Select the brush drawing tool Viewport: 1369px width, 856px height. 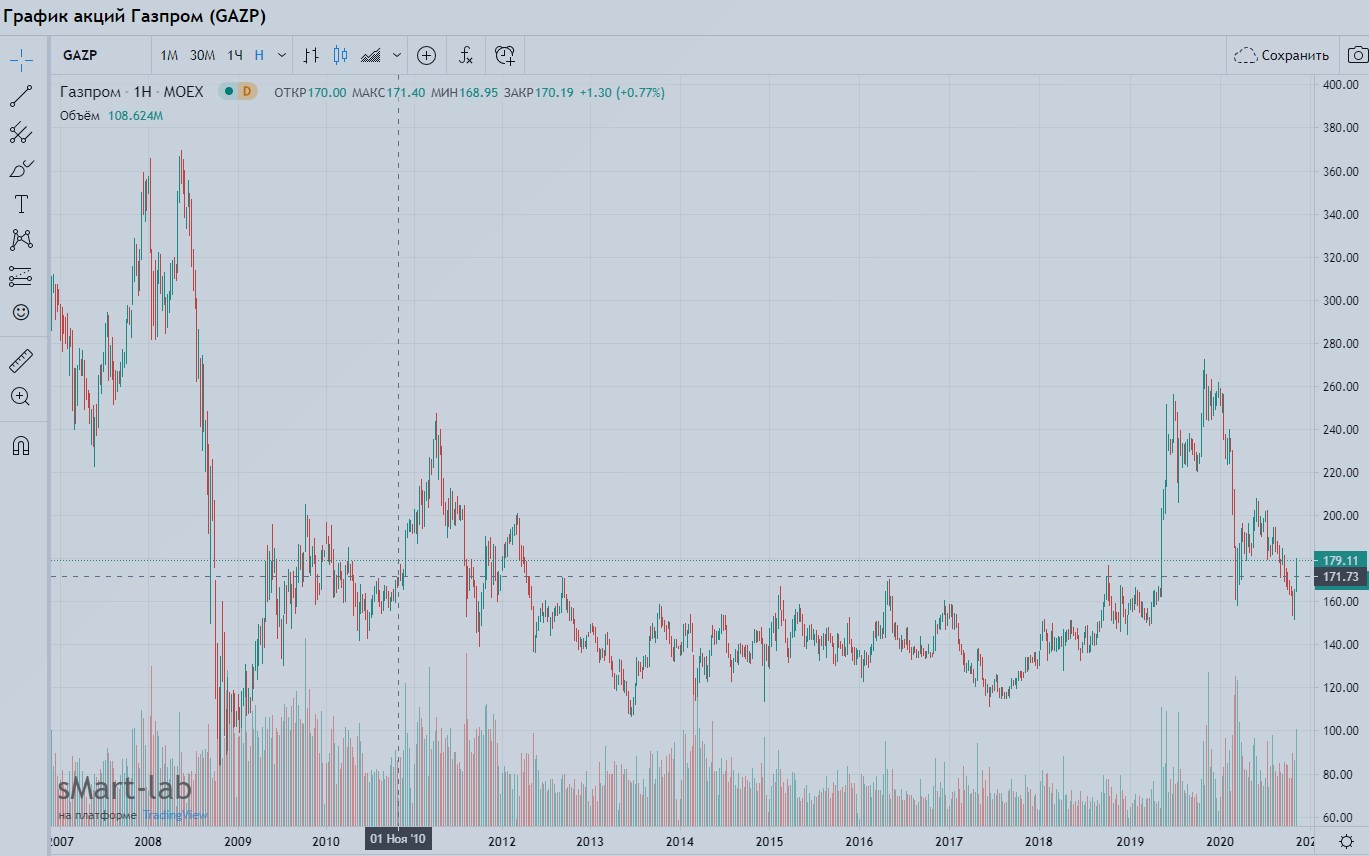21,168
